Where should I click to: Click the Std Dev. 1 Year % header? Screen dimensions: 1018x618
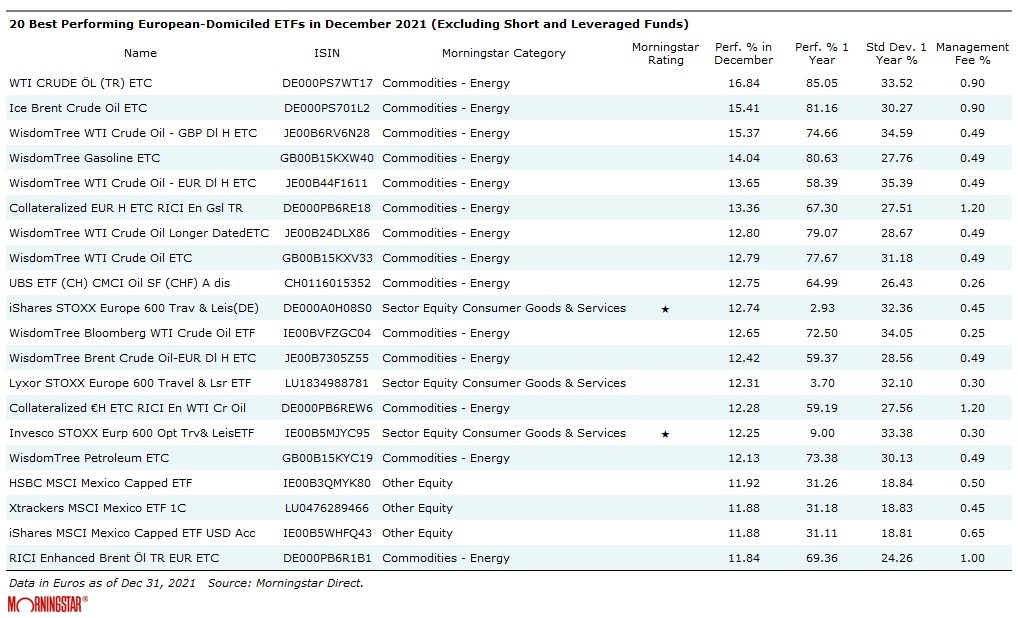click(896, 54)
